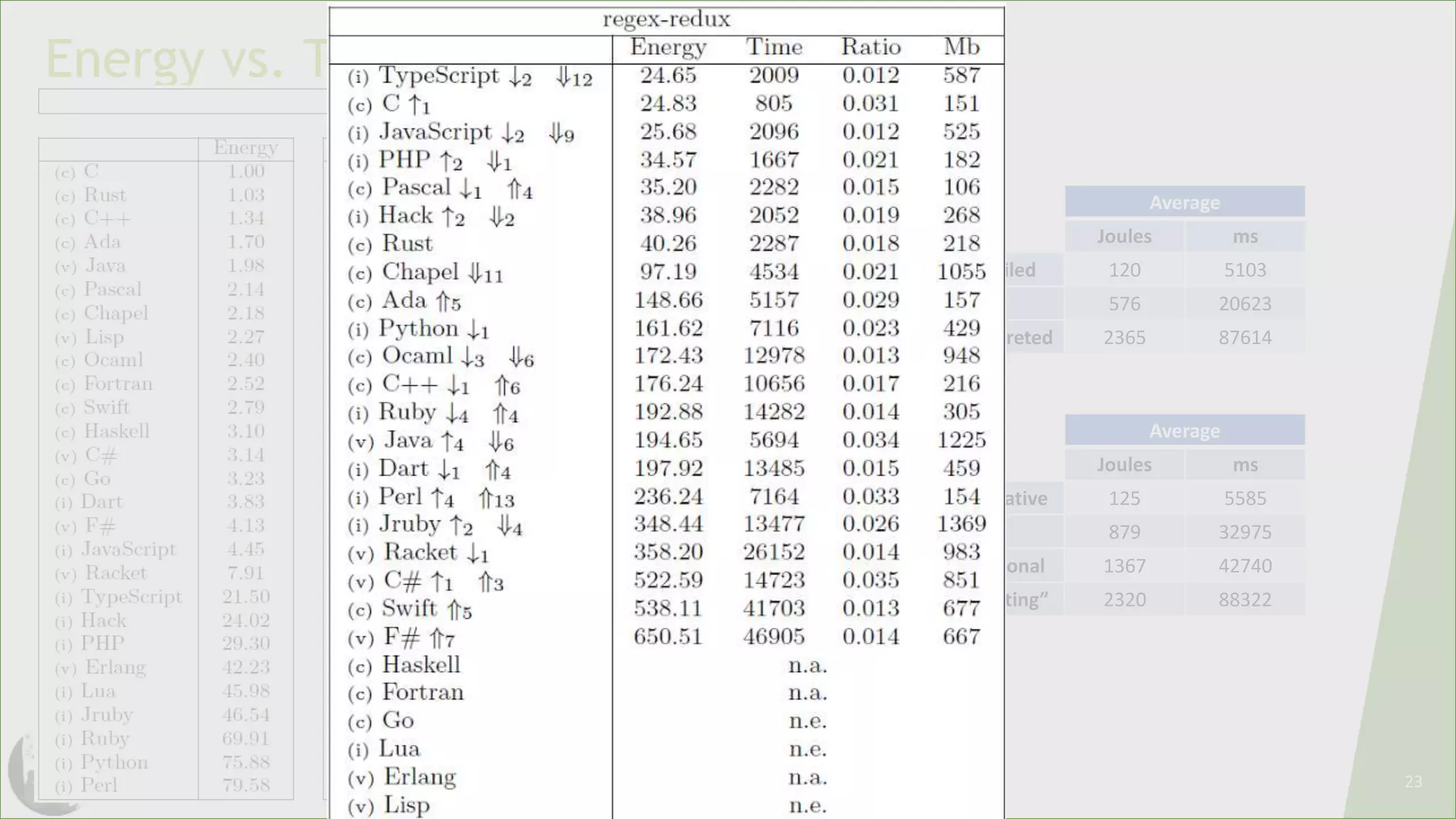
Task: Select faded 87614 ms value on background slide
Action: point(1245,338)
